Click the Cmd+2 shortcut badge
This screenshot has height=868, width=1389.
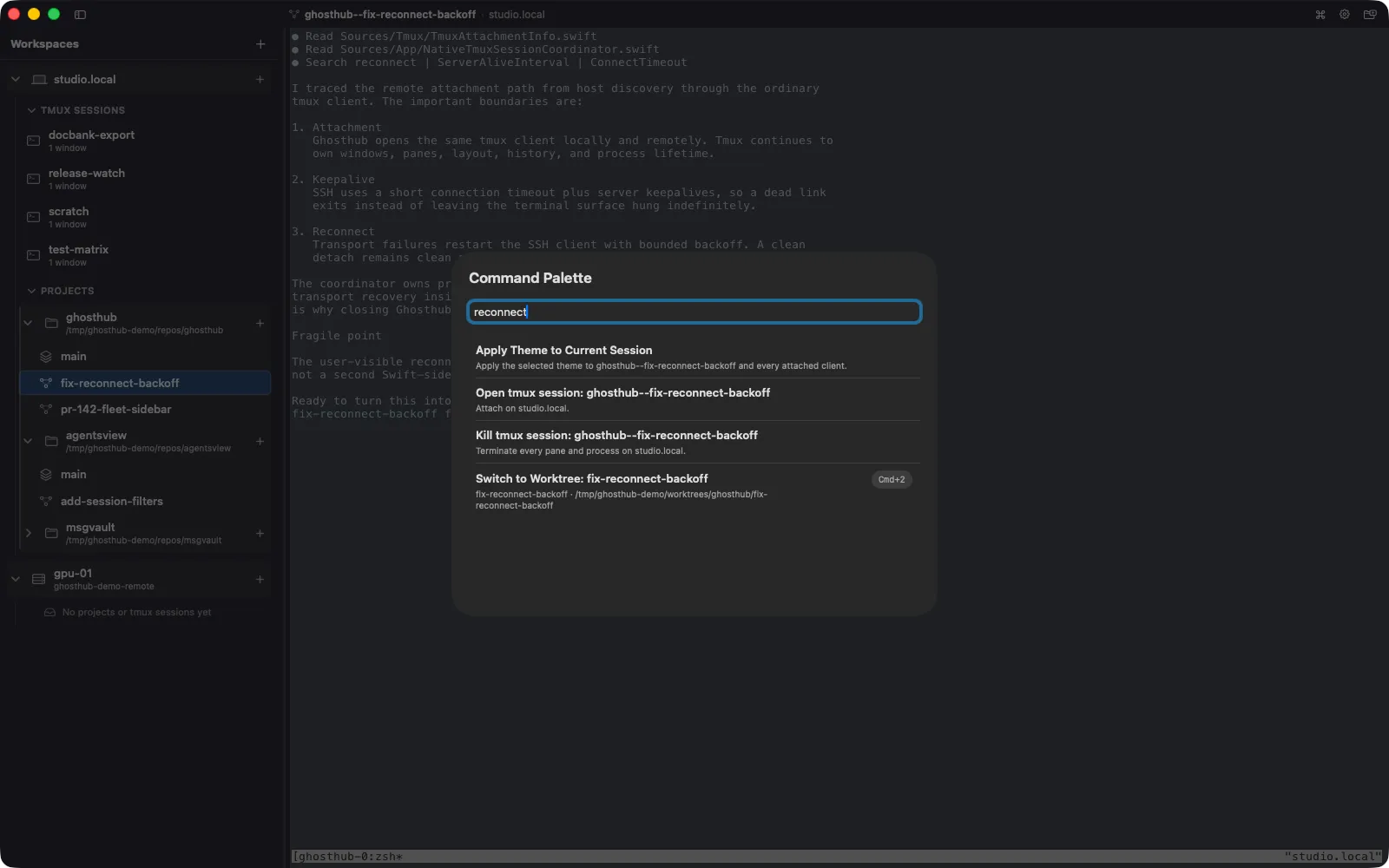pyautogui.click(x=892, y=479)
